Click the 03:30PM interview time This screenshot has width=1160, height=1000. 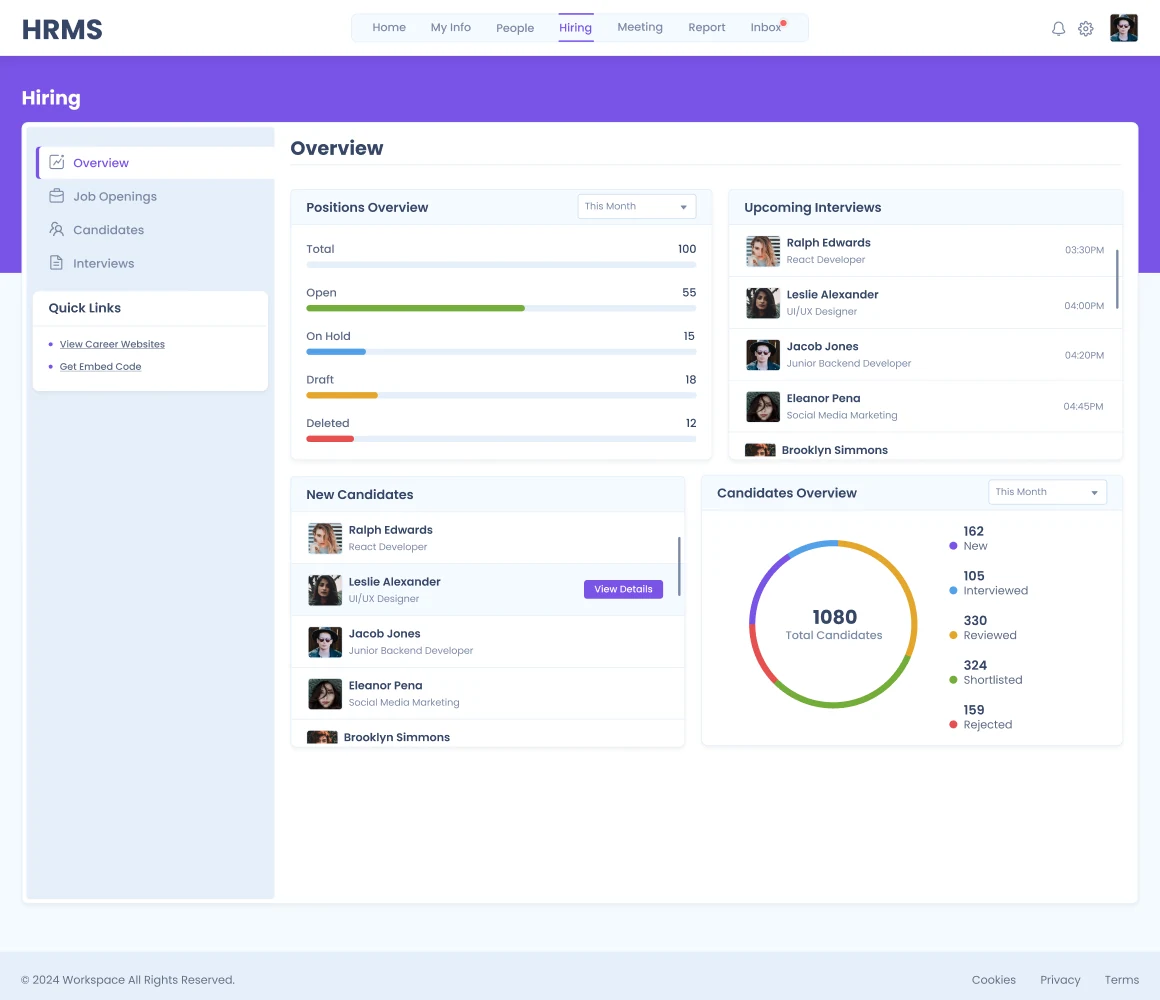pos(1084,250)
